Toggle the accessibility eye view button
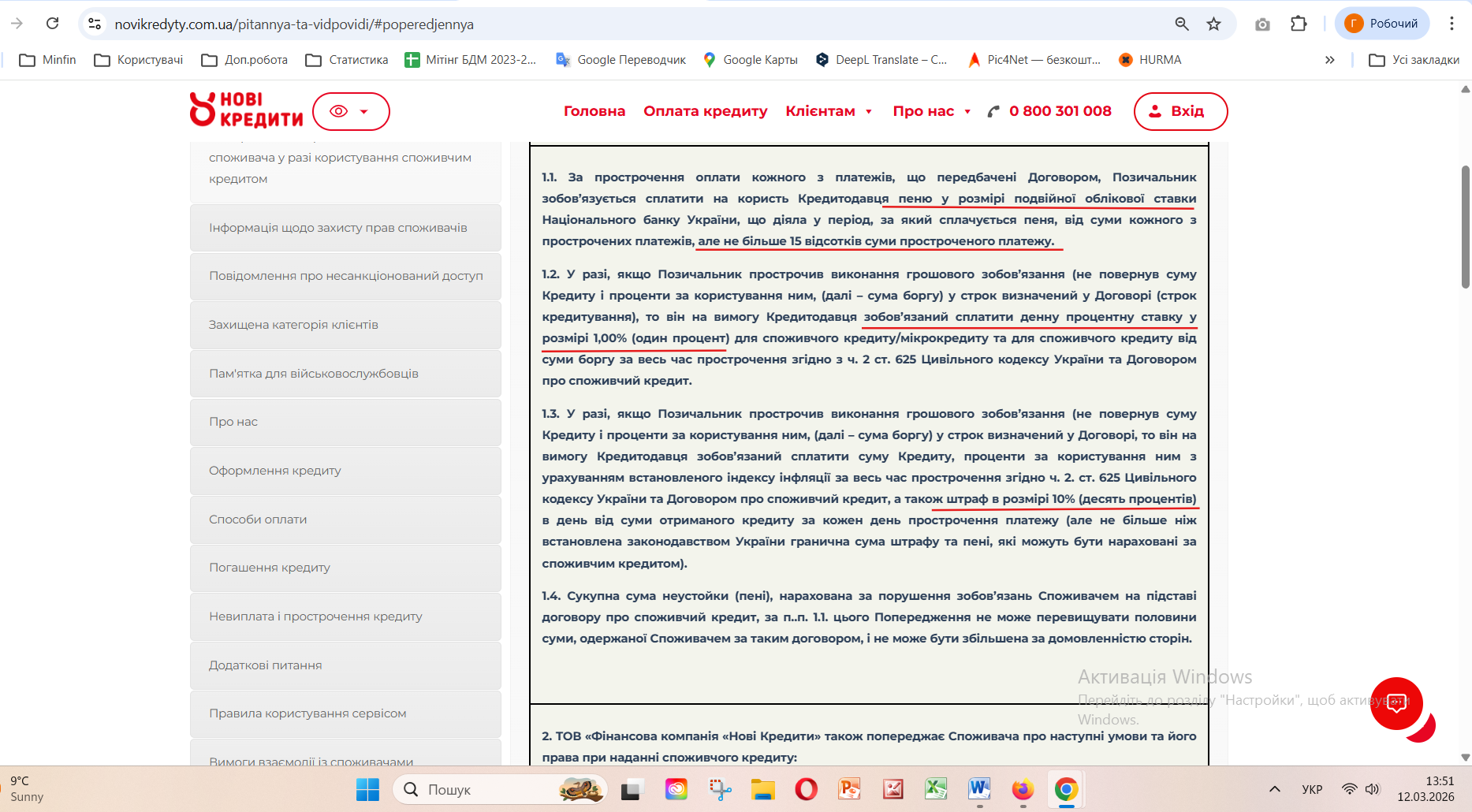The image size is (1472, 812). click(x=338, y=111)
